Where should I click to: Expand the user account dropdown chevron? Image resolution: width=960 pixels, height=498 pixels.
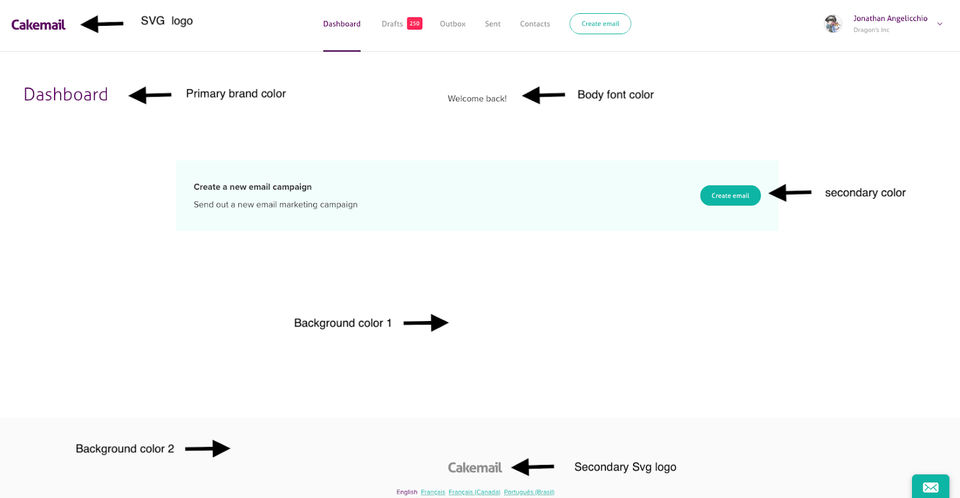click(939, 24)
